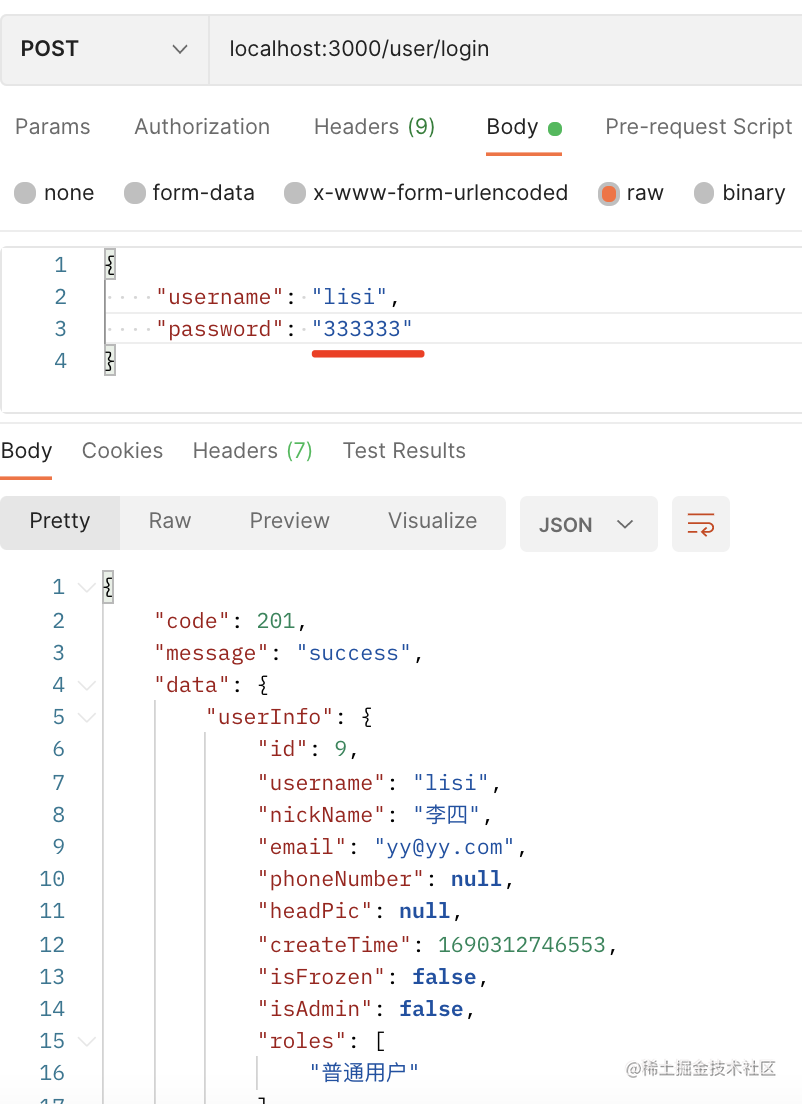Open the request Headers (9) tab
The height and width of the screenshot is (1104, 802).
pyautogui.click(x=374, y=127)
